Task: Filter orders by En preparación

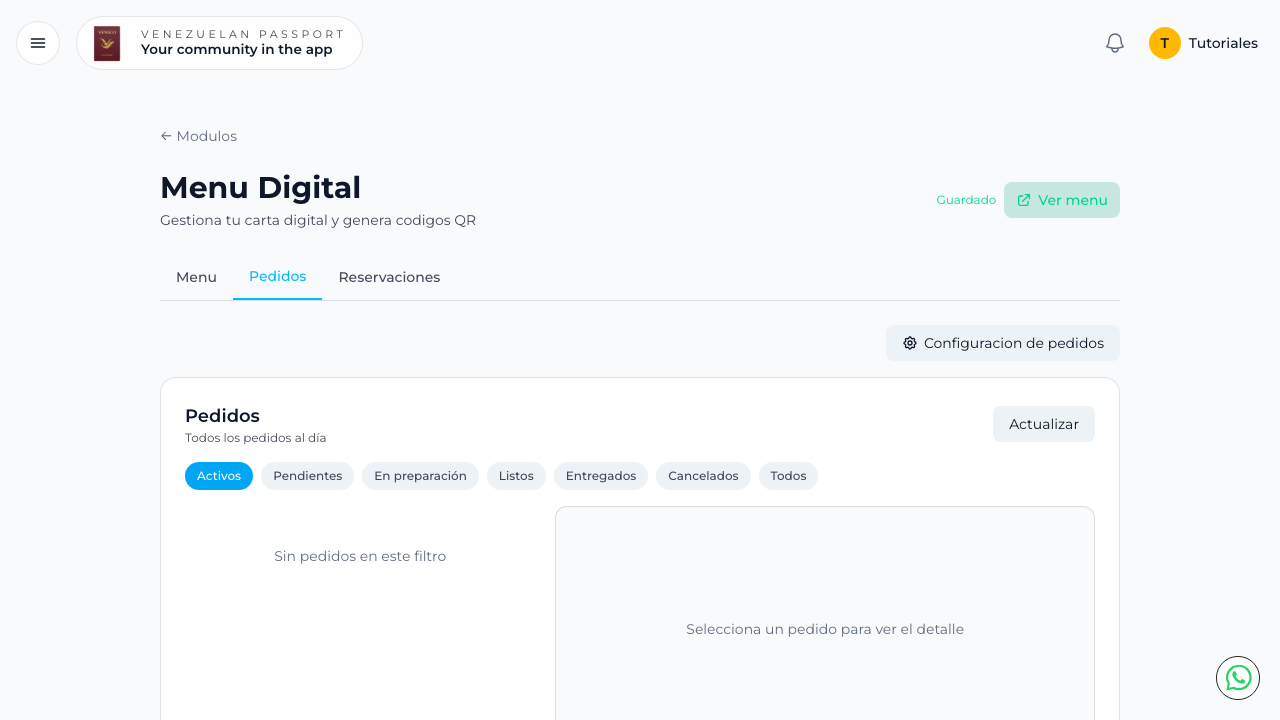Action: tap(420, 476)
